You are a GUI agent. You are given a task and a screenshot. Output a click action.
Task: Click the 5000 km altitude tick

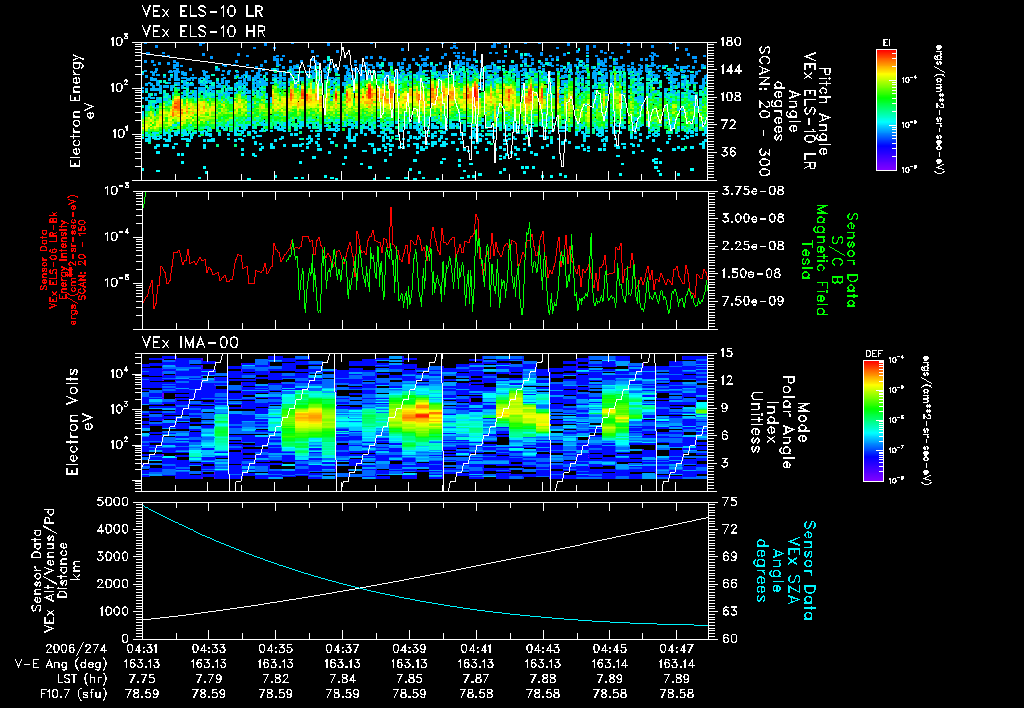coord(111,502)
